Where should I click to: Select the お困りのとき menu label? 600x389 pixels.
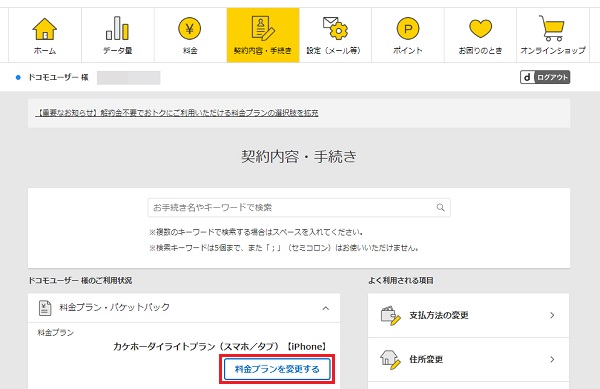tap(480, 50)
